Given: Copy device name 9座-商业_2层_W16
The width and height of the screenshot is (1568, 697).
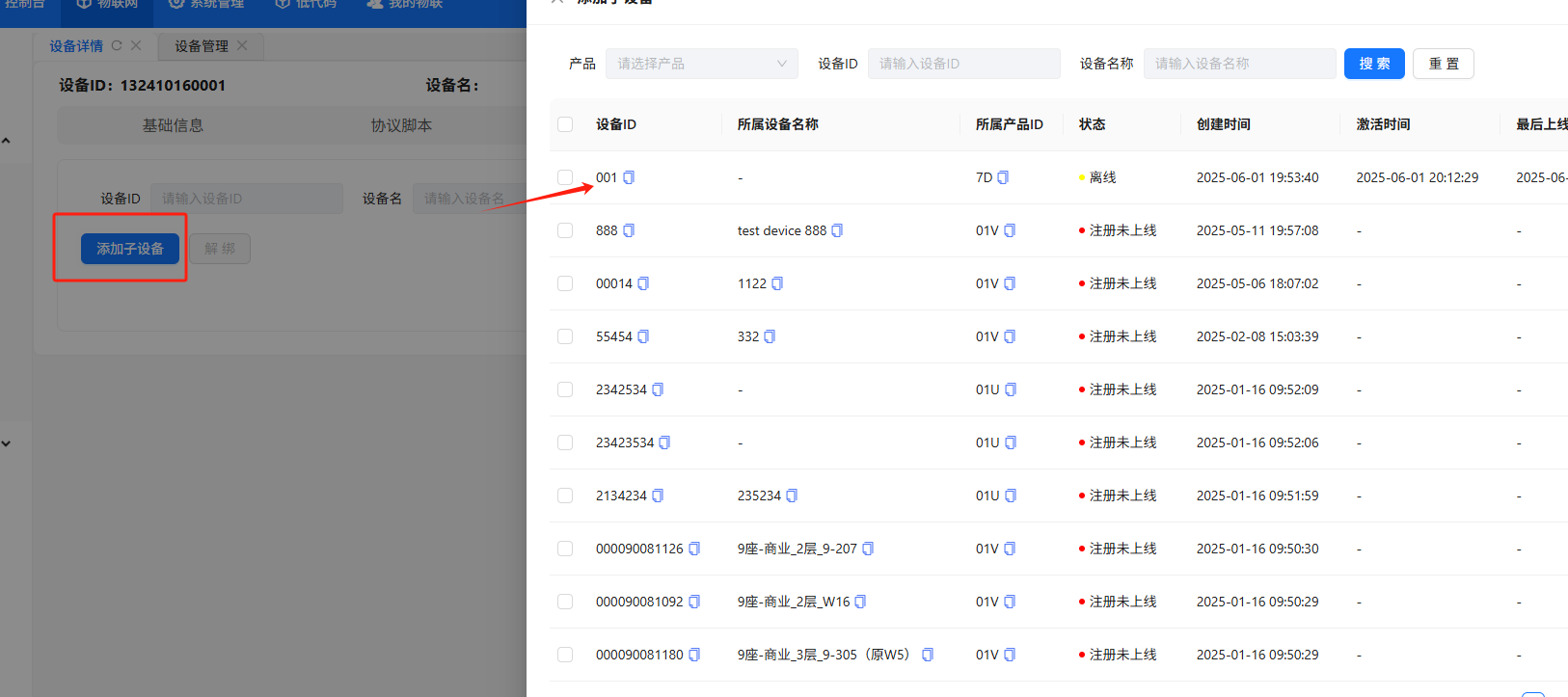Looking at the screenshot, I should click(x=860, y=602).
